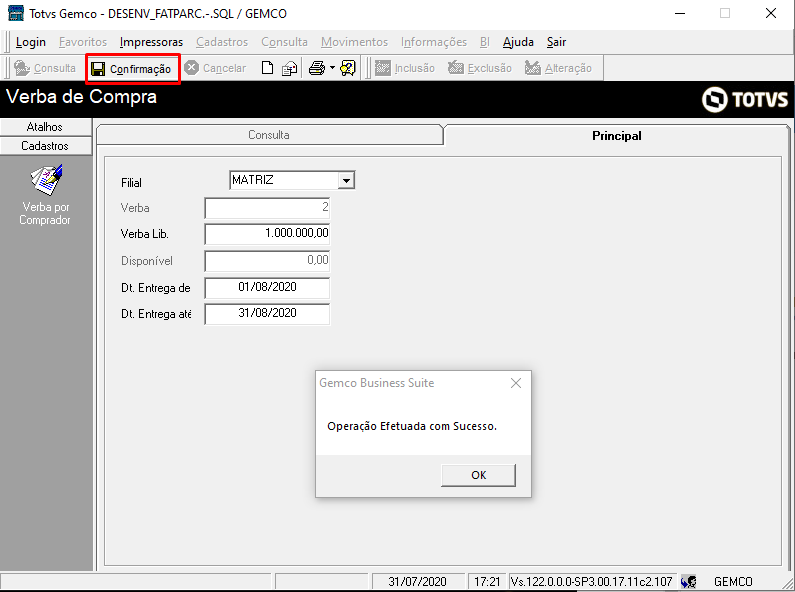
Task: Click the Disponível value field
Action: pyautogui.click(x=267, y=261)
